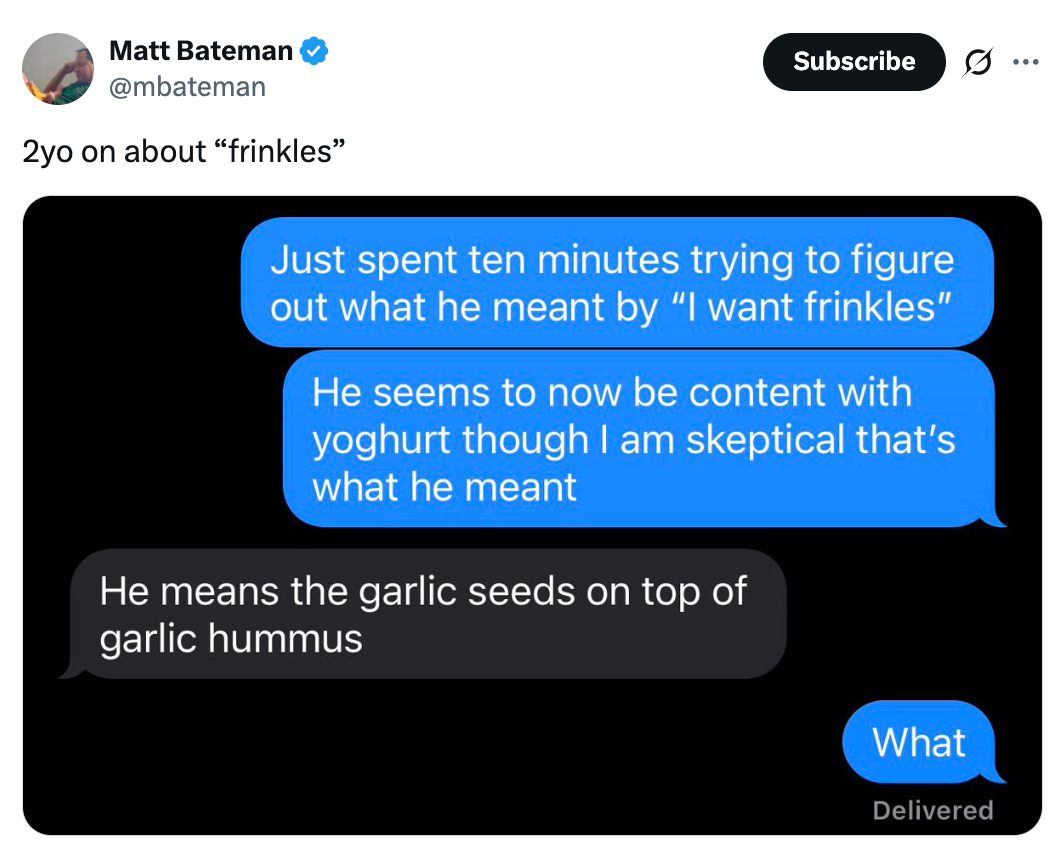
Task: Click the Delivered status label
Action: tap(932, 810)
